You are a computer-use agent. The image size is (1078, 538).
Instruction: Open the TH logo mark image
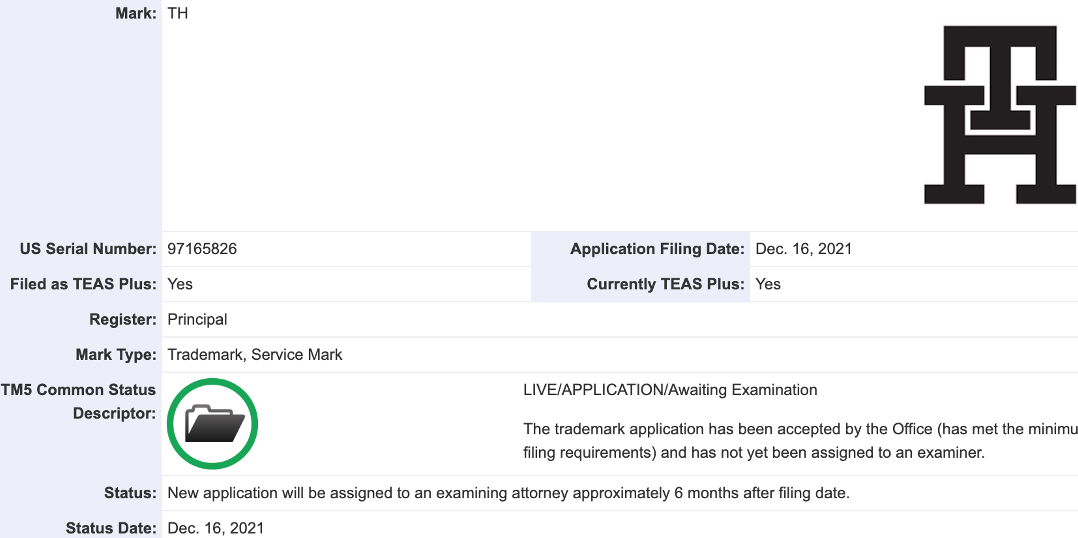(x=1000, y=115)
